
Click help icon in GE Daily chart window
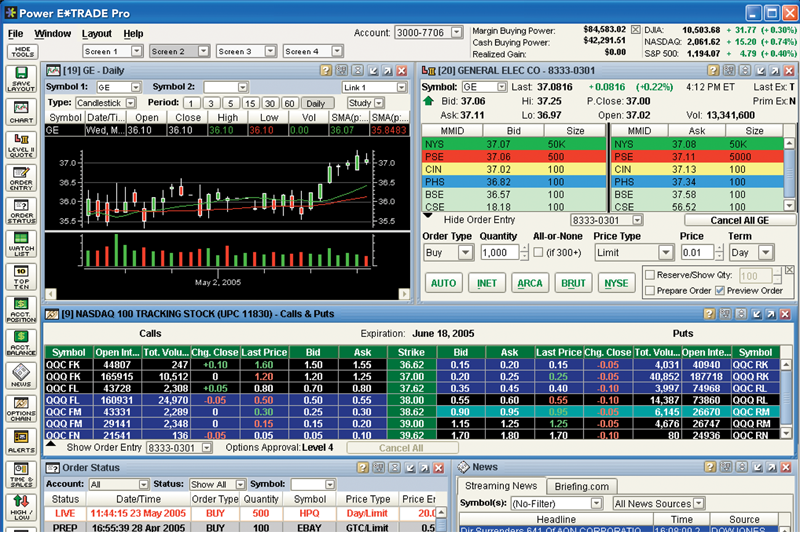pos(326,70)
